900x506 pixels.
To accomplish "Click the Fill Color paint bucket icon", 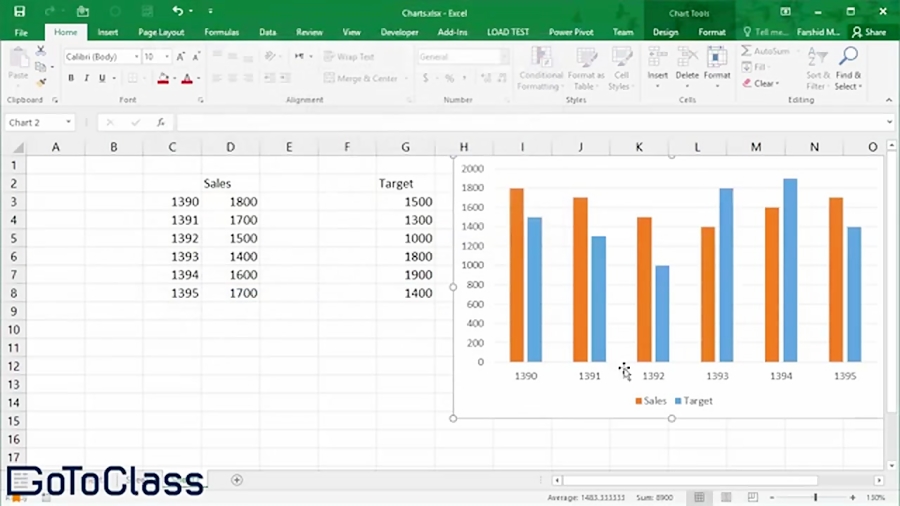I will (163, 78).
